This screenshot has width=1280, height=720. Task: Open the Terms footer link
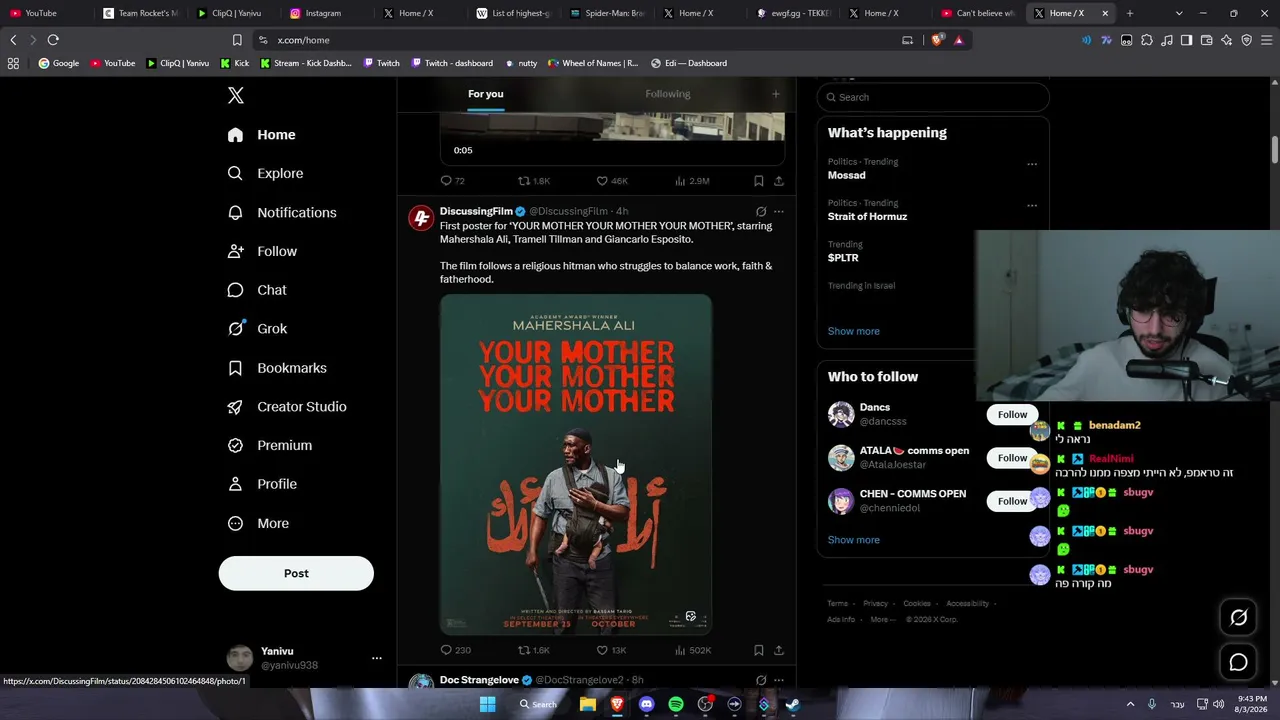[837, 603]
